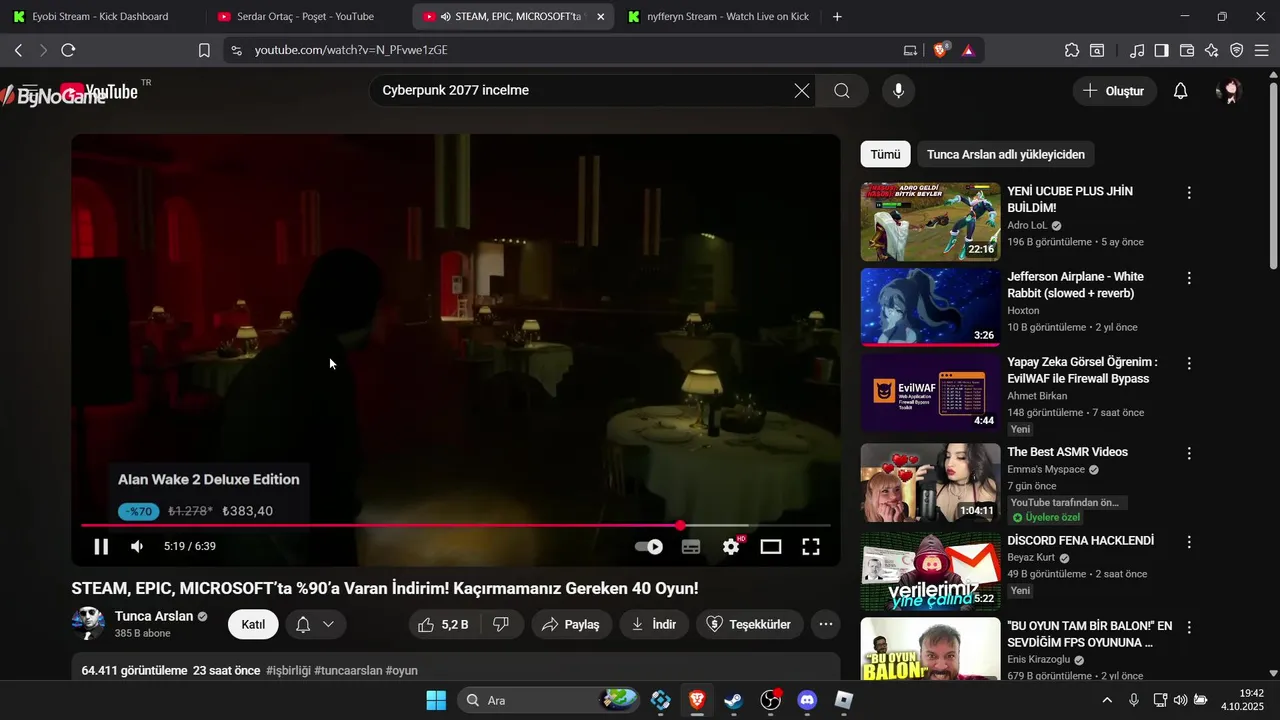Open Paylaş share button

click(x=570, y=624)
